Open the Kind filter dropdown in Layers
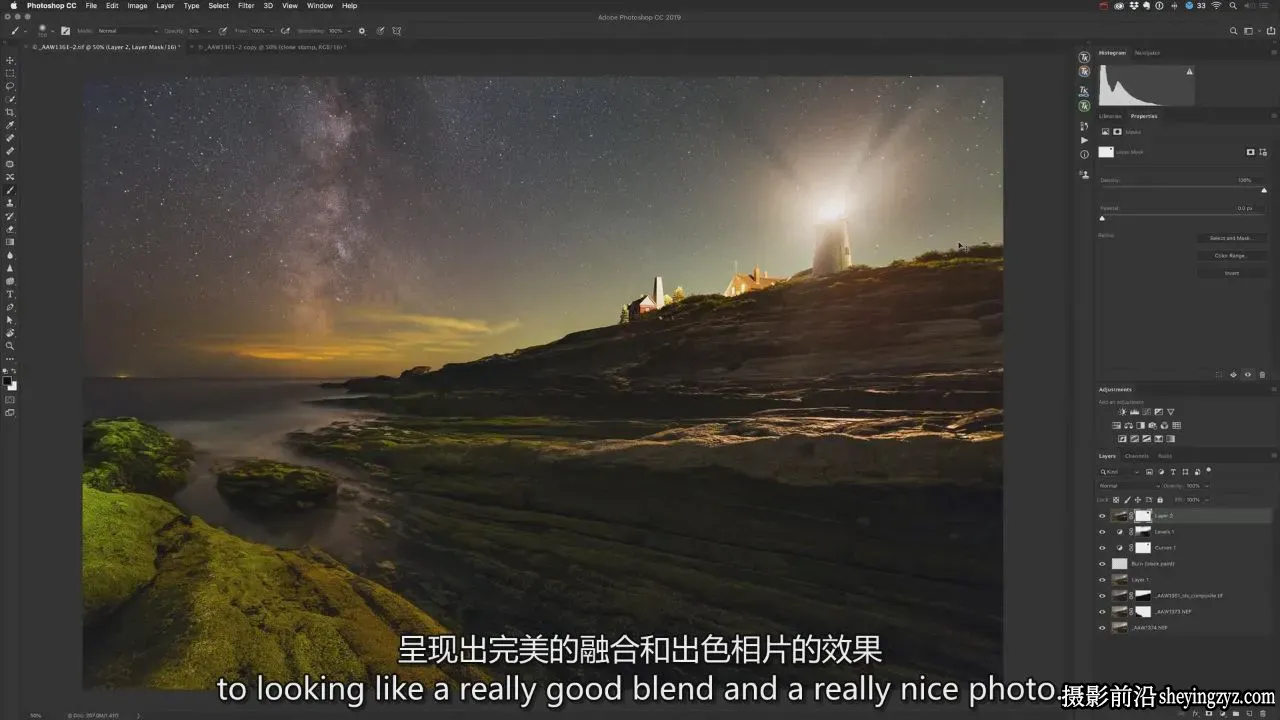This screenshot has width=1280, height=720. click(1121, 472)
